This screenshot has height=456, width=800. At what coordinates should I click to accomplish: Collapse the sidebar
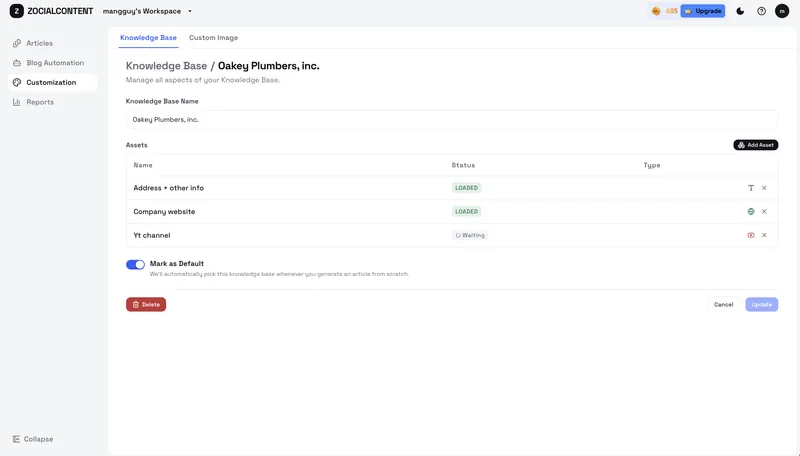[x=33, y=439]
